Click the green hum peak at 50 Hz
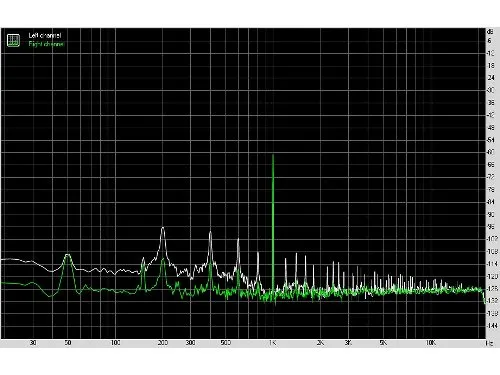 click(x=68, y=263)
